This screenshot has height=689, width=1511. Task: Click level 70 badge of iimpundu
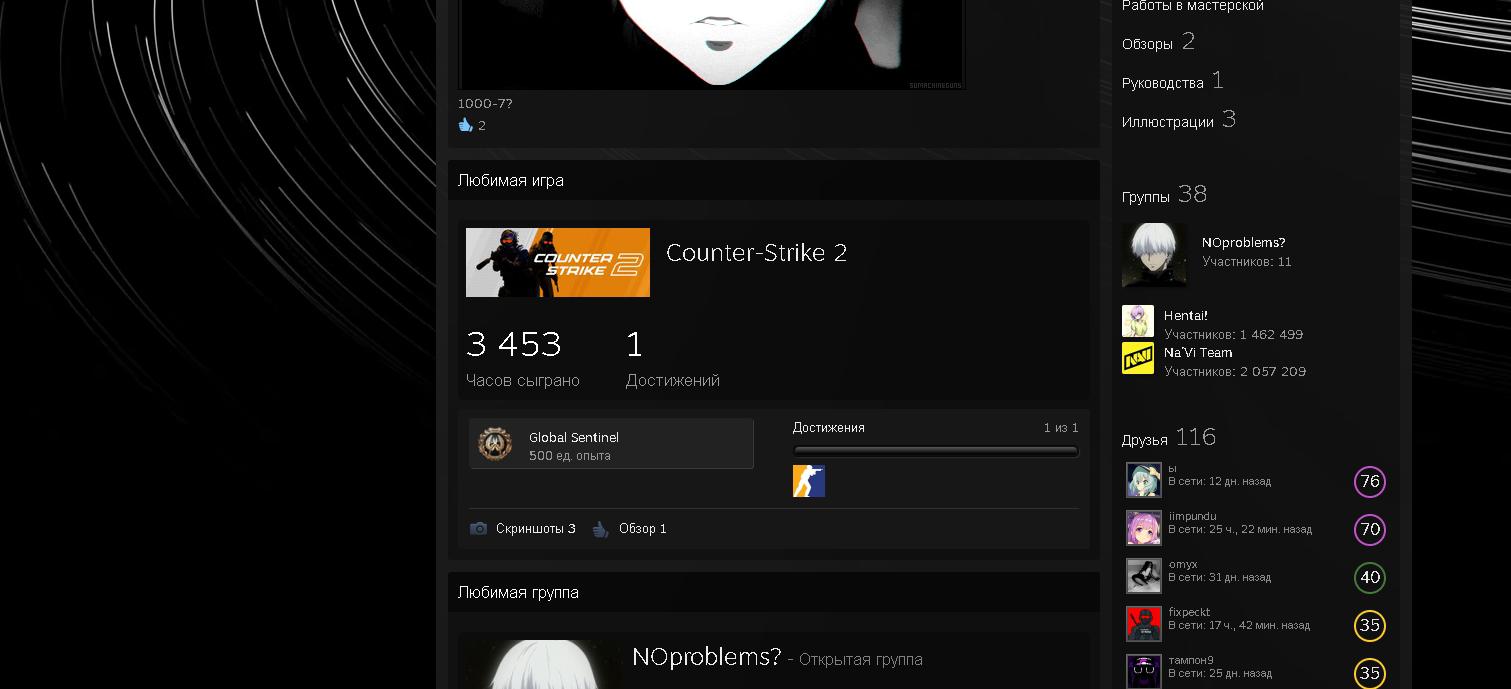click(x=1370, y=530)
